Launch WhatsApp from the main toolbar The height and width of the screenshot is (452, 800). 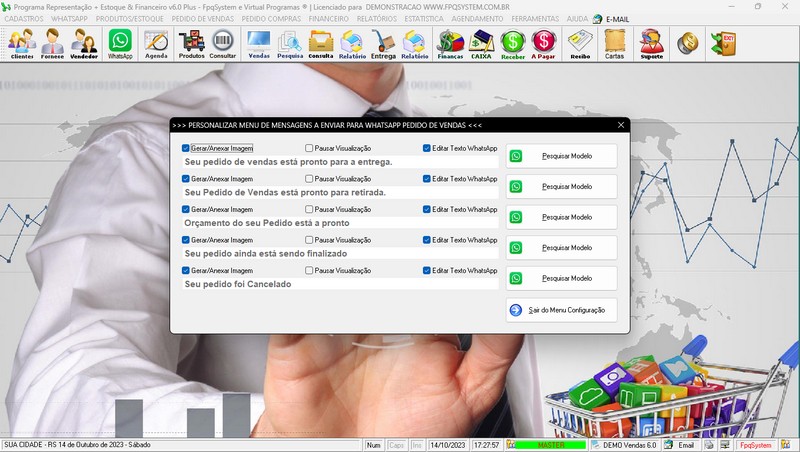click(120, 44)
